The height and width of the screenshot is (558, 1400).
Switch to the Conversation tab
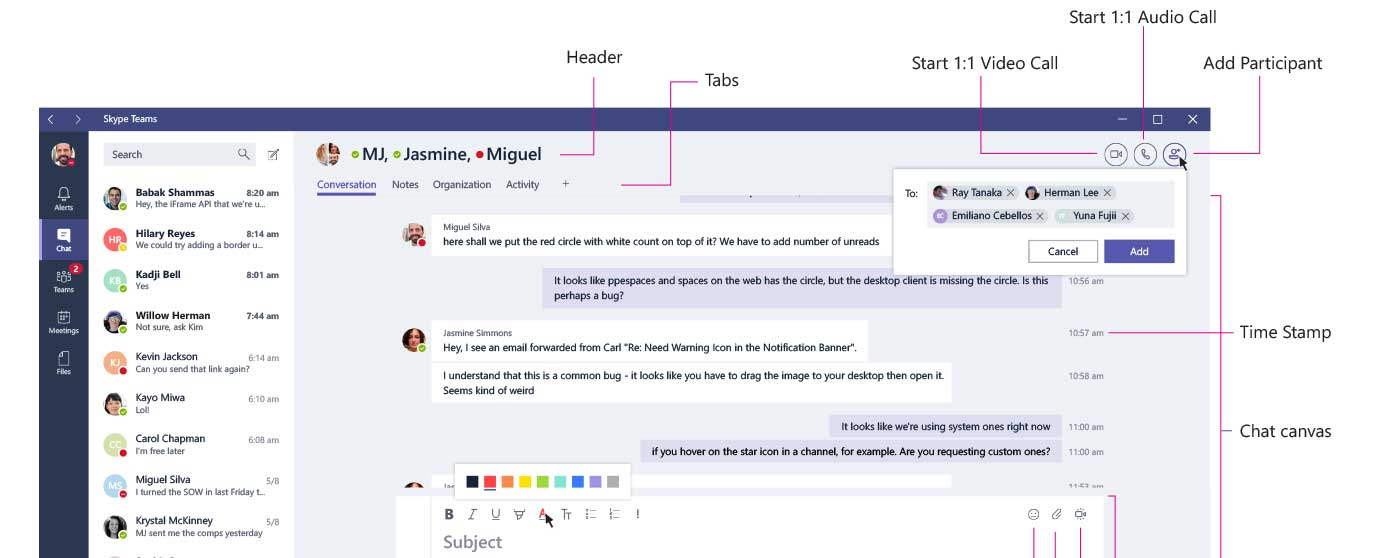346,185
